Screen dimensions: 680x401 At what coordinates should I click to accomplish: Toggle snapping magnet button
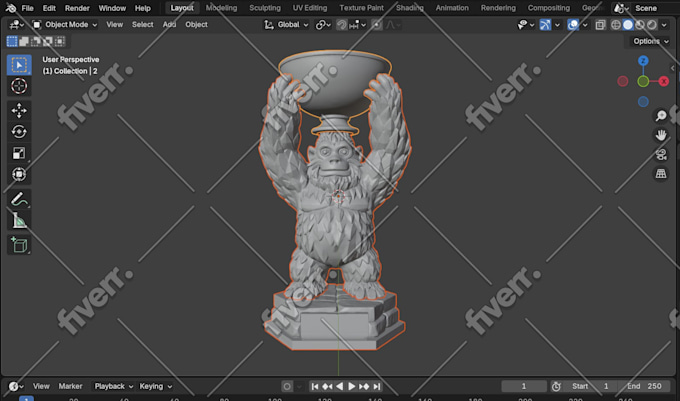(342, 25)
